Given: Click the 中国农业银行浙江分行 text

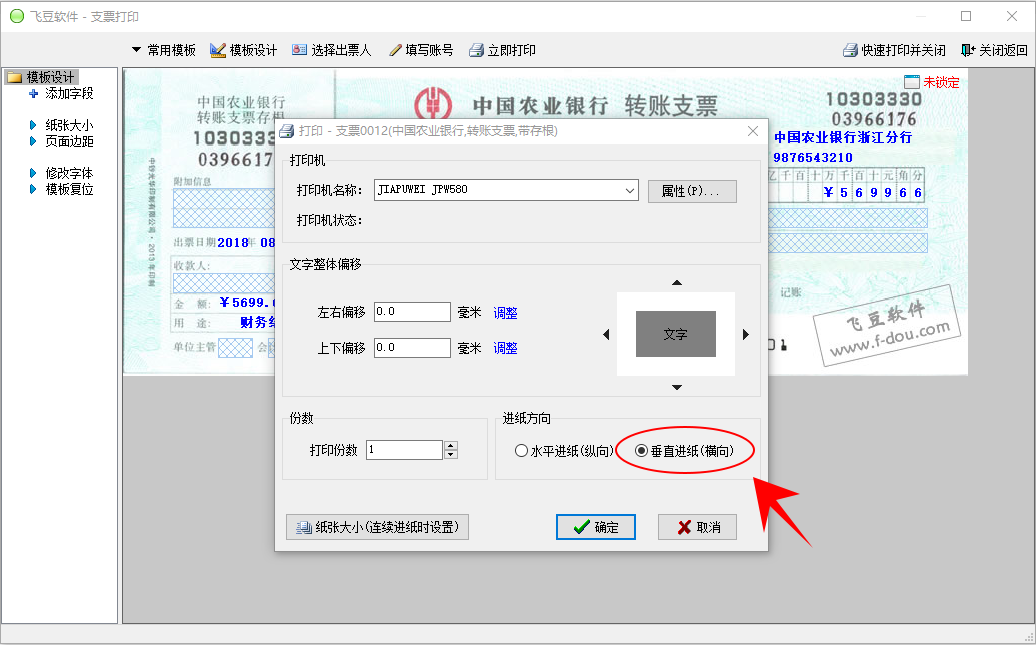Looking at the screenshot, I should (843, 137).
